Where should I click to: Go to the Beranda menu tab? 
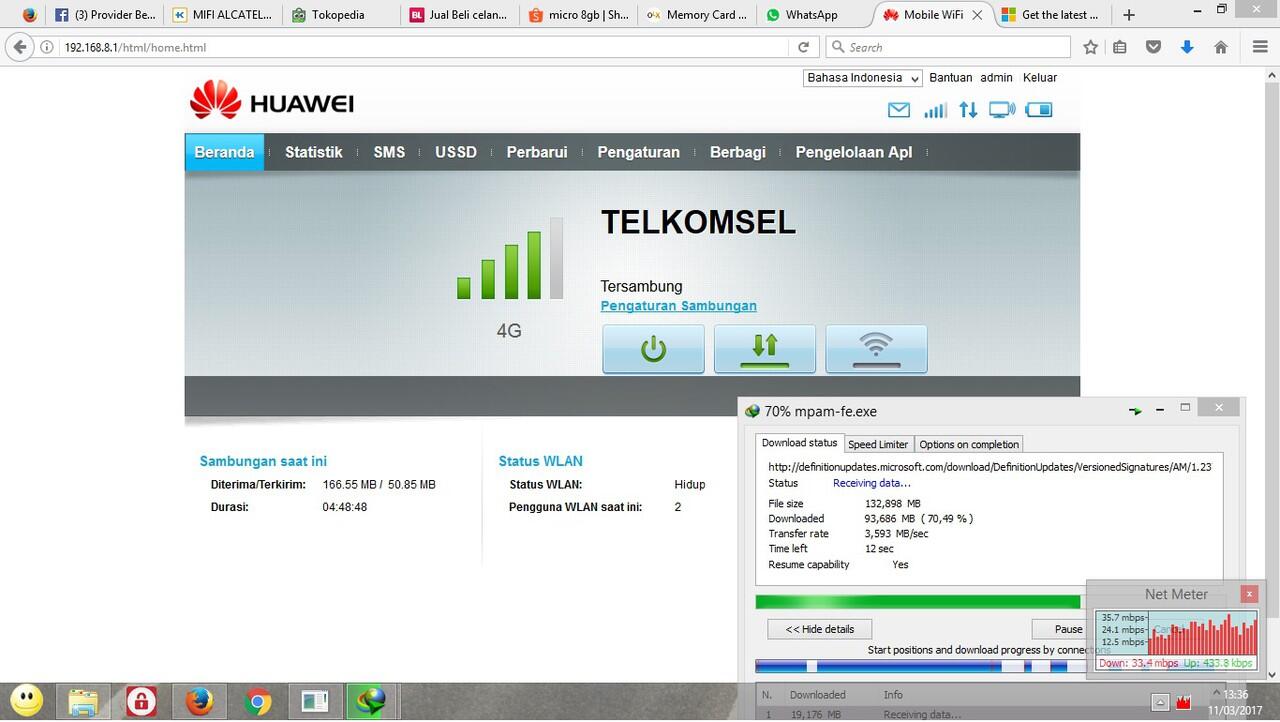tap(224, 152)
